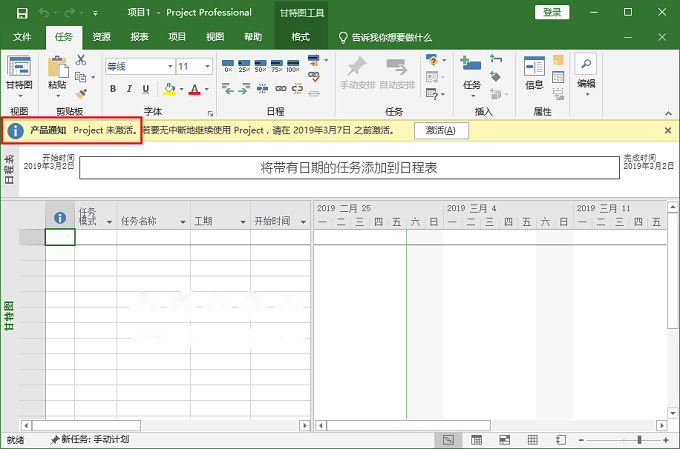The image size is (680, 449).
Task: Mark task as 25% complete
Action: (x=244, y=66)
